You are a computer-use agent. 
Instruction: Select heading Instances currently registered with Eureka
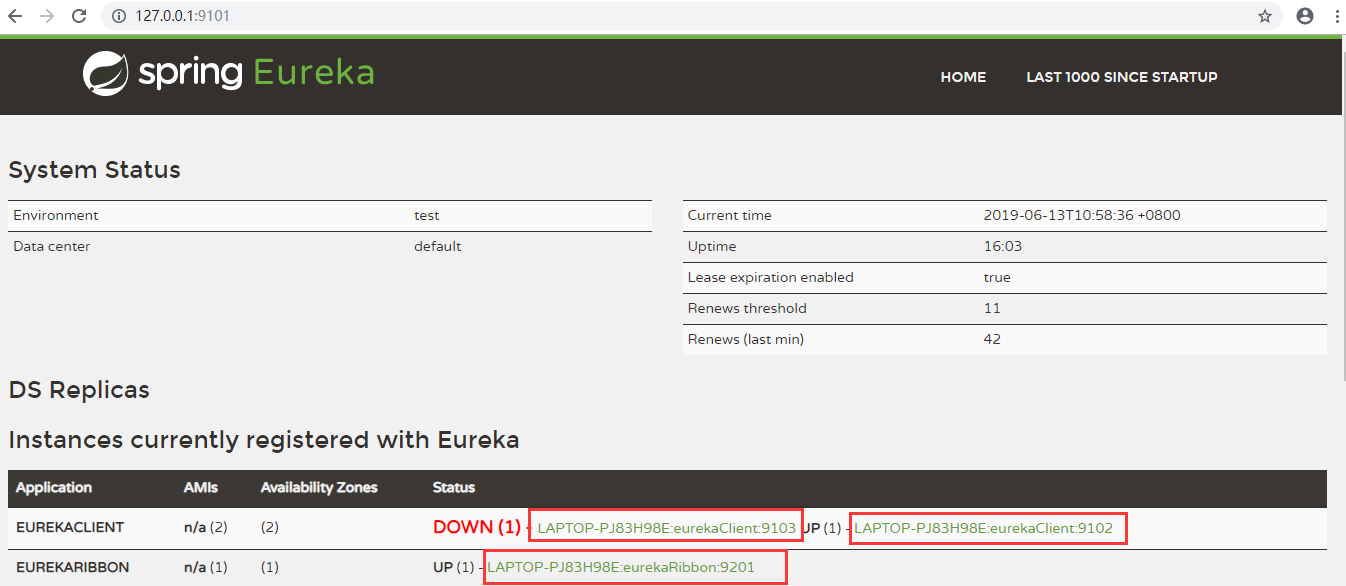[264, 440]
